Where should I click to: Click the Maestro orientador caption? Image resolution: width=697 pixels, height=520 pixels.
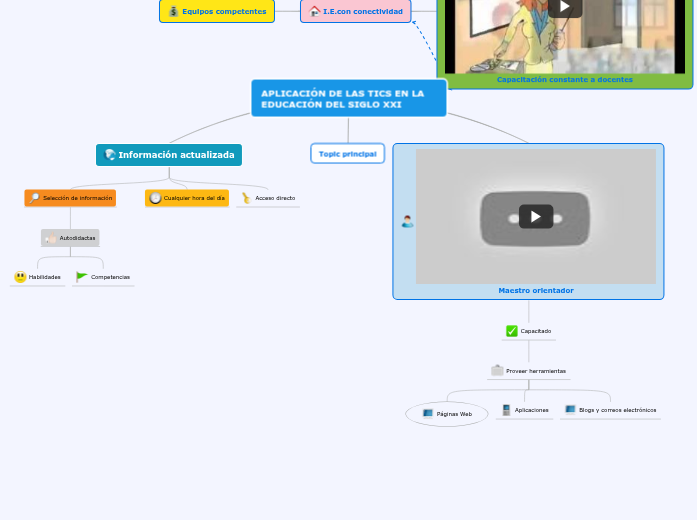pyautogui.click(x=536, y=290)
